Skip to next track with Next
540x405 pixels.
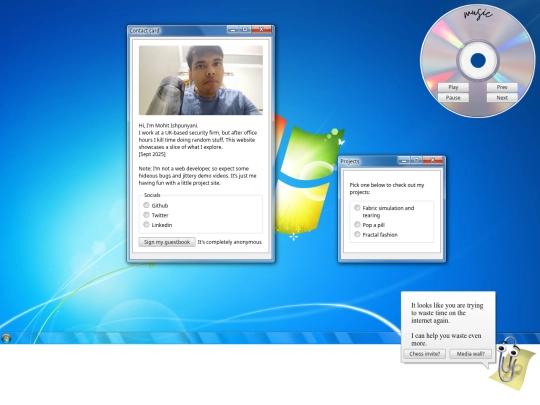[x=502, y=98]
